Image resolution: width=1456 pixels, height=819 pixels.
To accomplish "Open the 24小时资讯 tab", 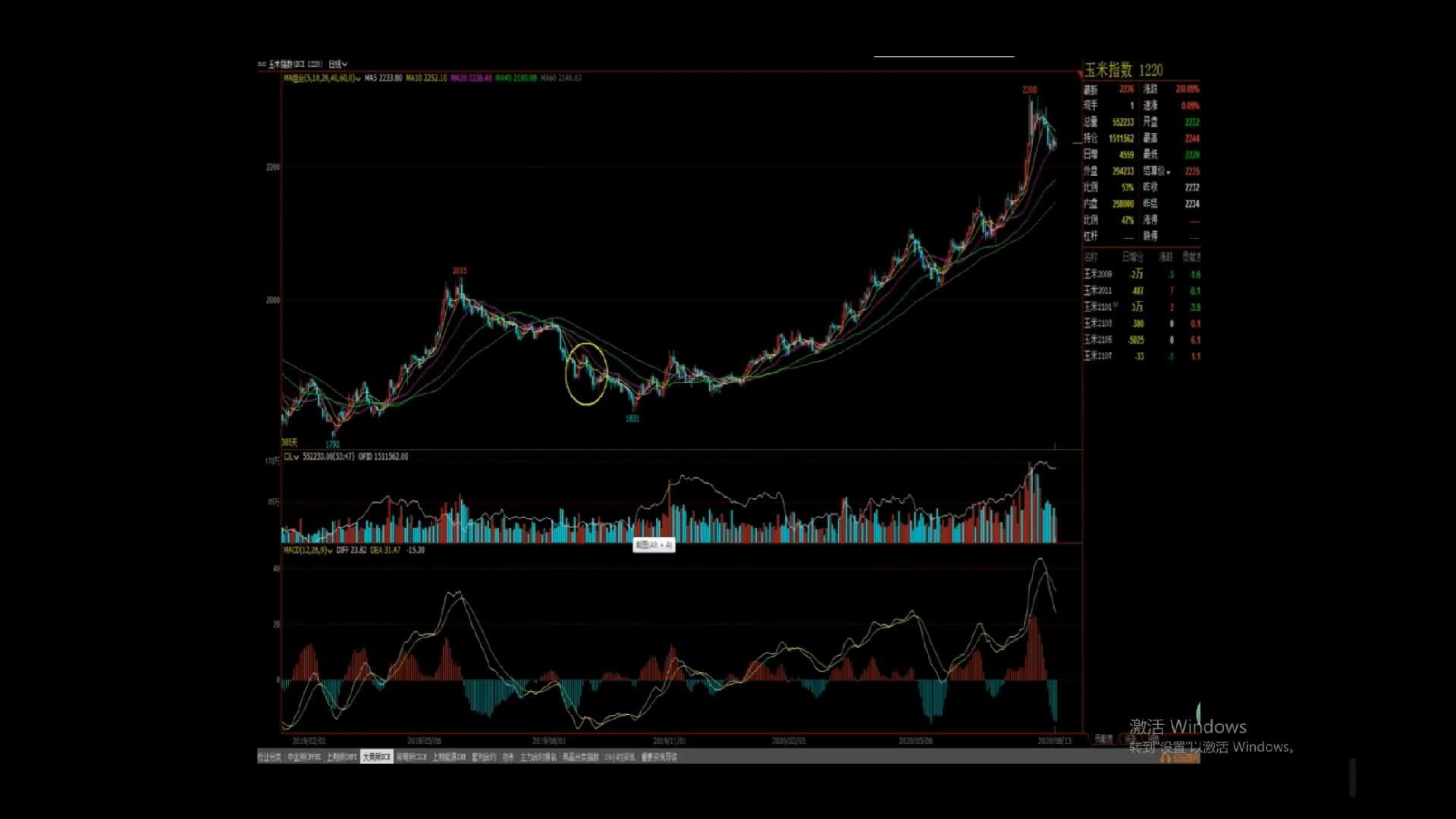I will pos(620,757).
